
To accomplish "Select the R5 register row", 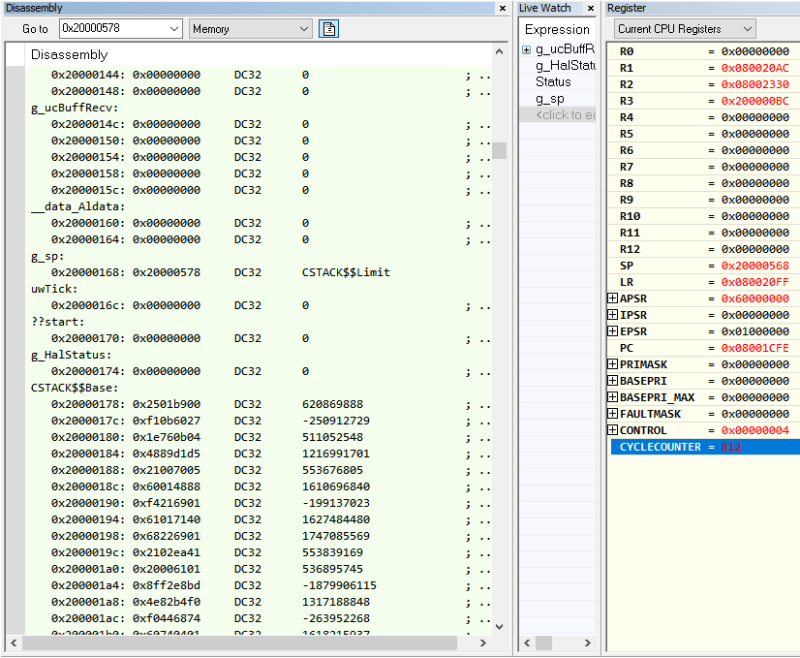I will tap(700, 134).
